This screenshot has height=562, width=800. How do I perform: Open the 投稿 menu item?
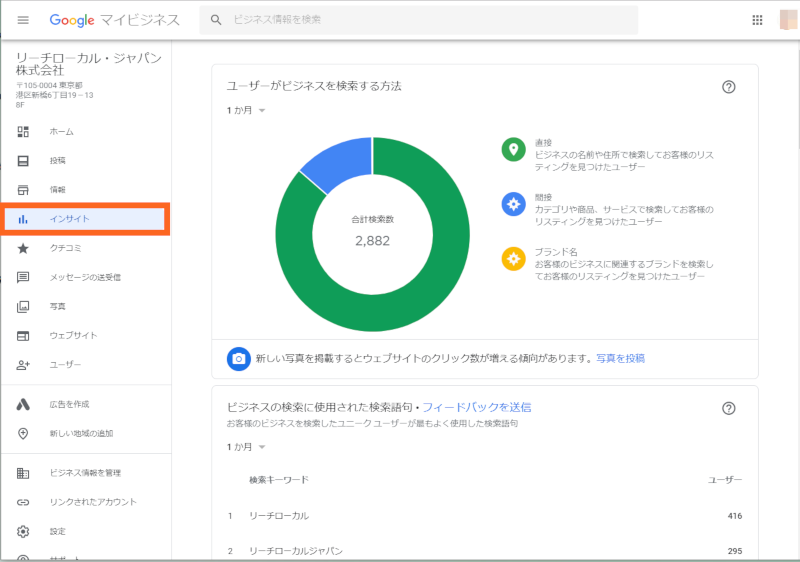pos(86,161)
